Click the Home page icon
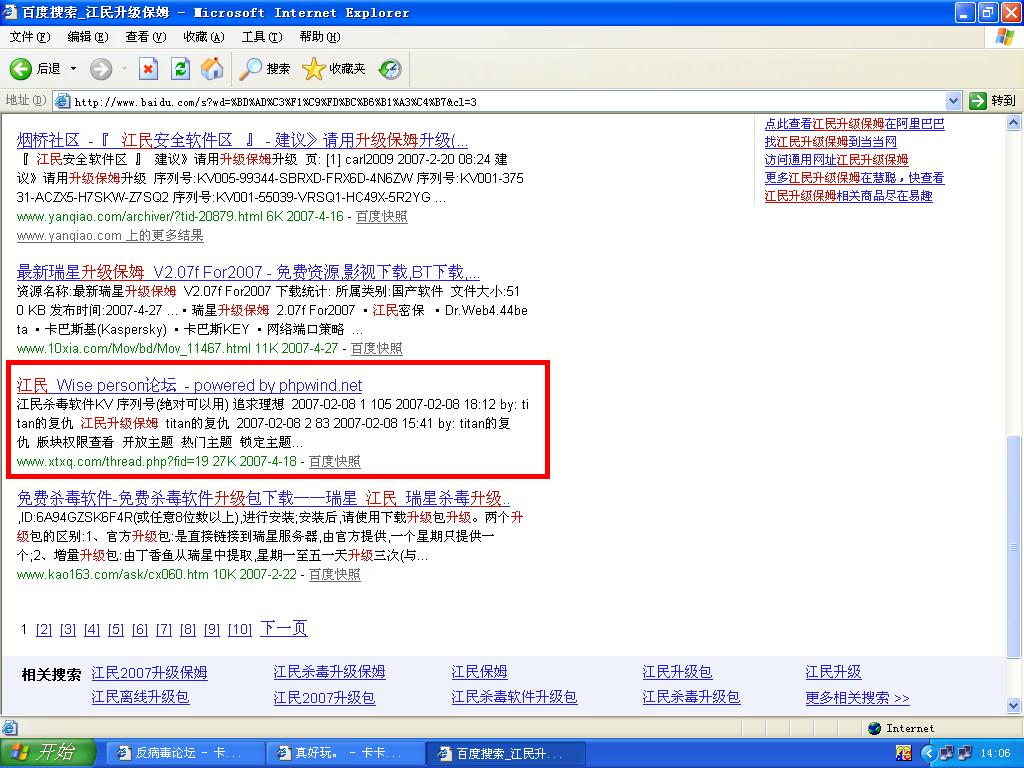Screen dimensions: 1024x768 (x=212, y=69)
